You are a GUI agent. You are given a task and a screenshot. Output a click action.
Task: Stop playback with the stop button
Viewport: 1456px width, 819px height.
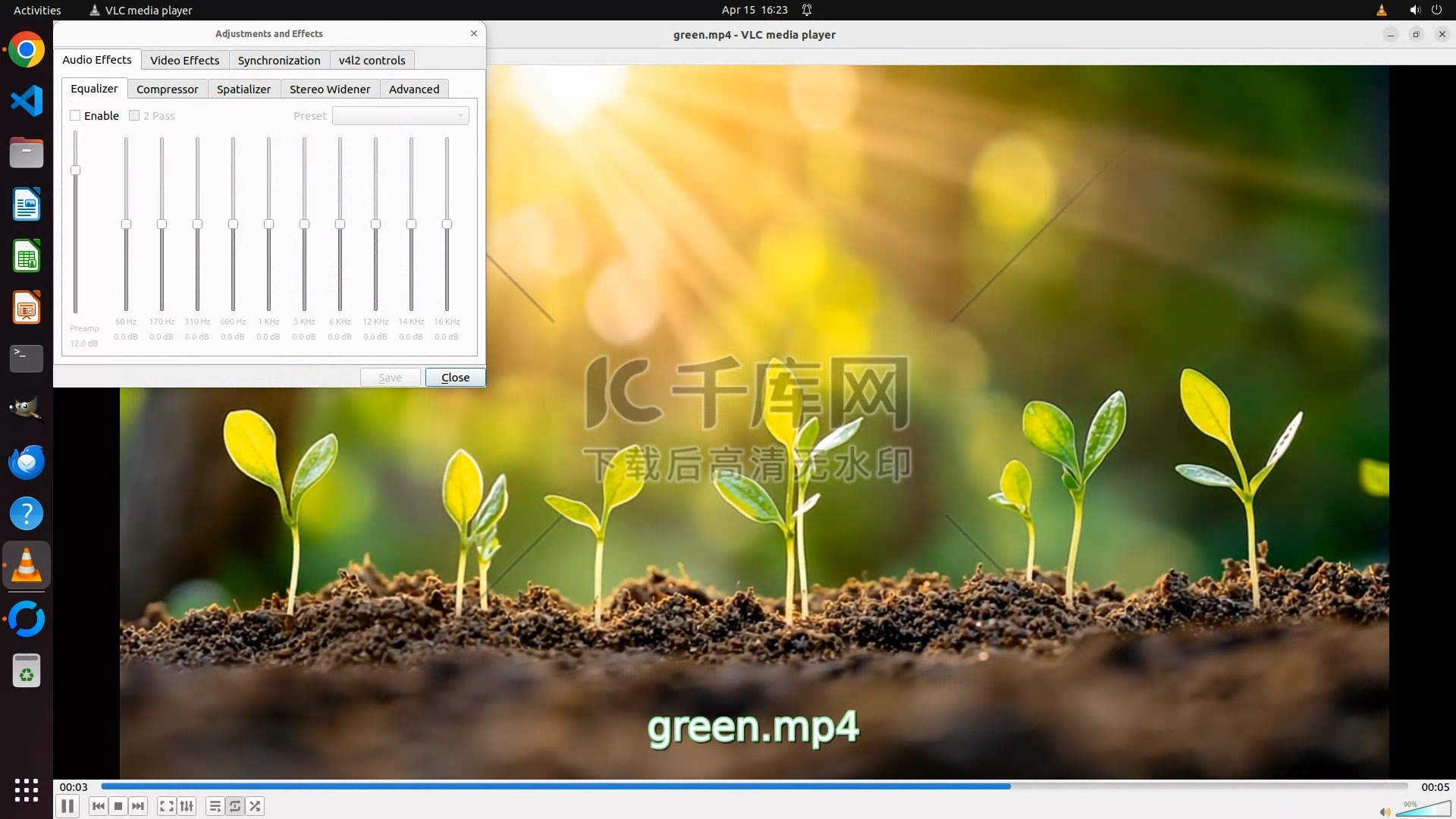(118, 806)
